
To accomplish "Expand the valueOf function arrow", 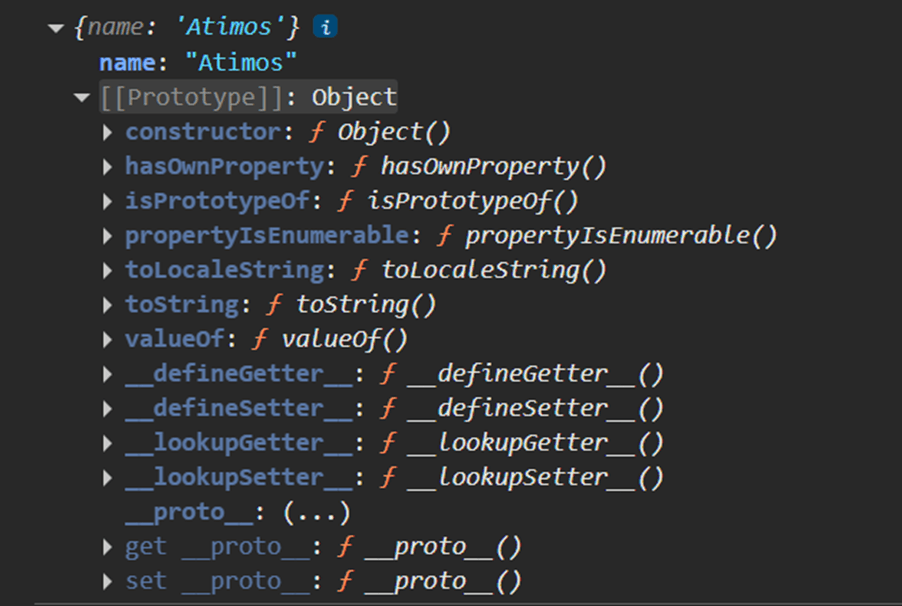I will [x=108, y=339].
